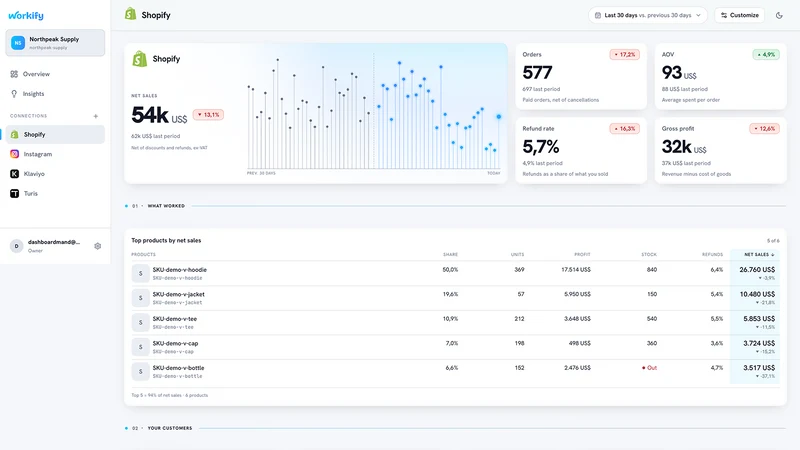Sort by the Refunds column header
Screen dimensions: 800x450
712,255
